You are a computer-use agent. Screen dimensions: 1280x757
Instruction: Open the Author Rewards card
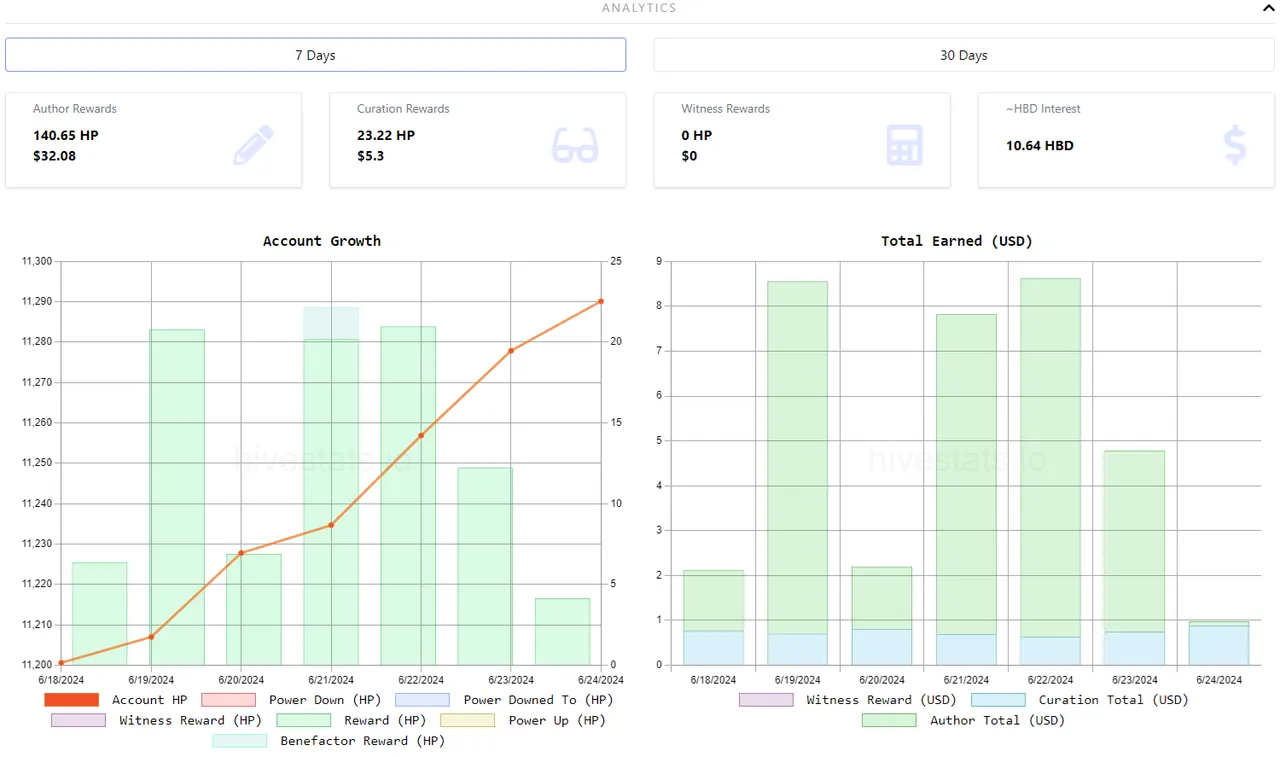[x=153, y=140]
